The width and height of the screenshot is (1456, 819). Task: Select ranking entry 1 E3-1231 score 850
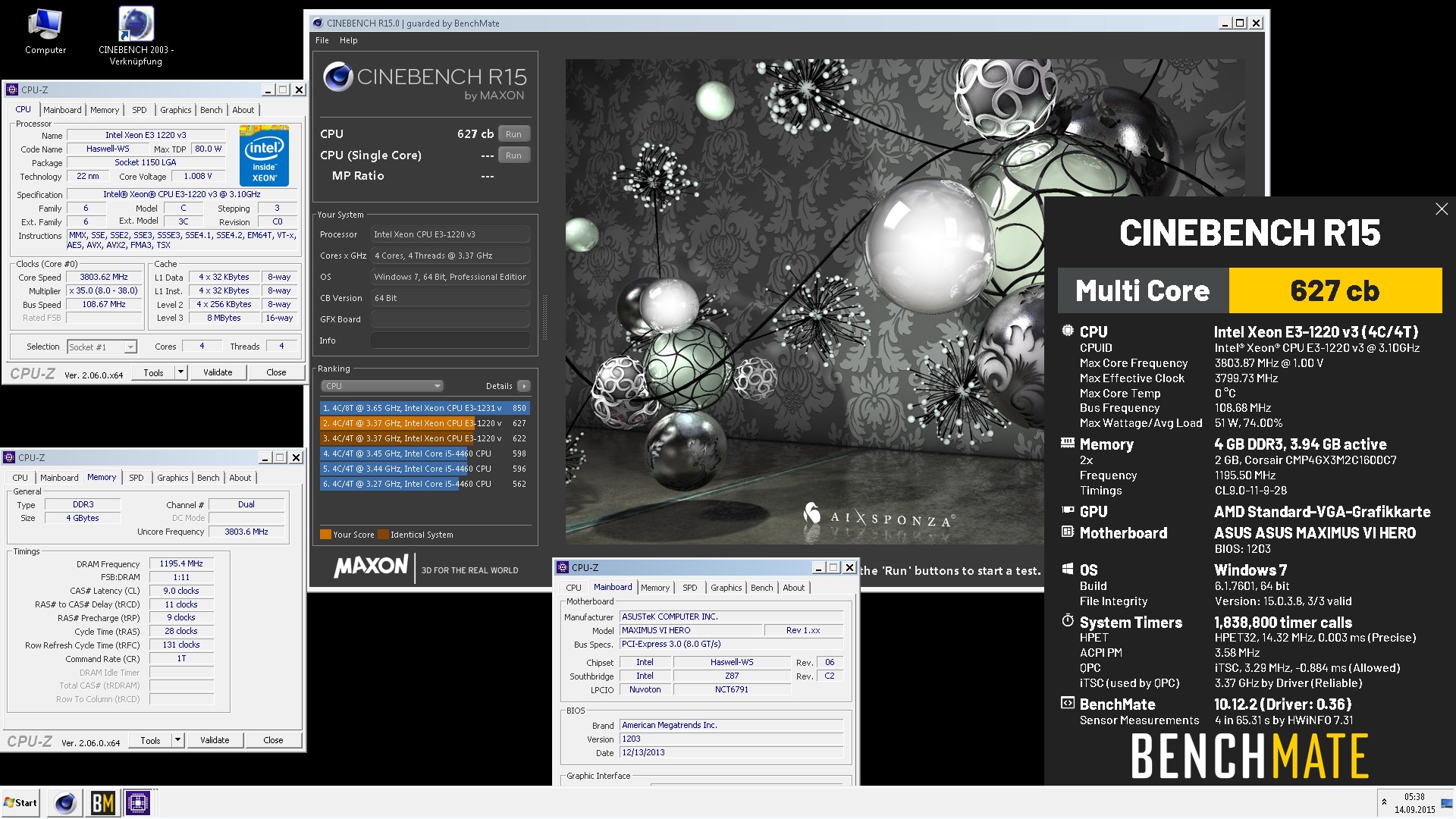click(425, 408)
